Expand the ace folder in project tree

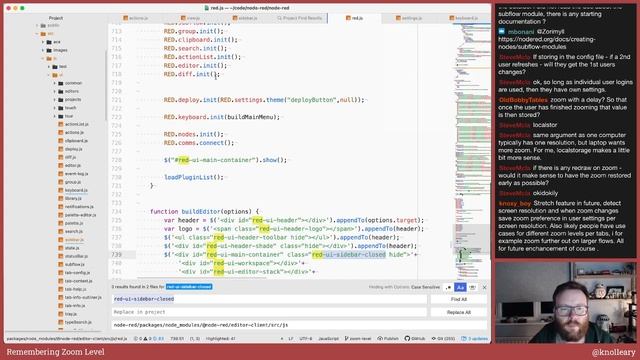(x=43, y=42)
